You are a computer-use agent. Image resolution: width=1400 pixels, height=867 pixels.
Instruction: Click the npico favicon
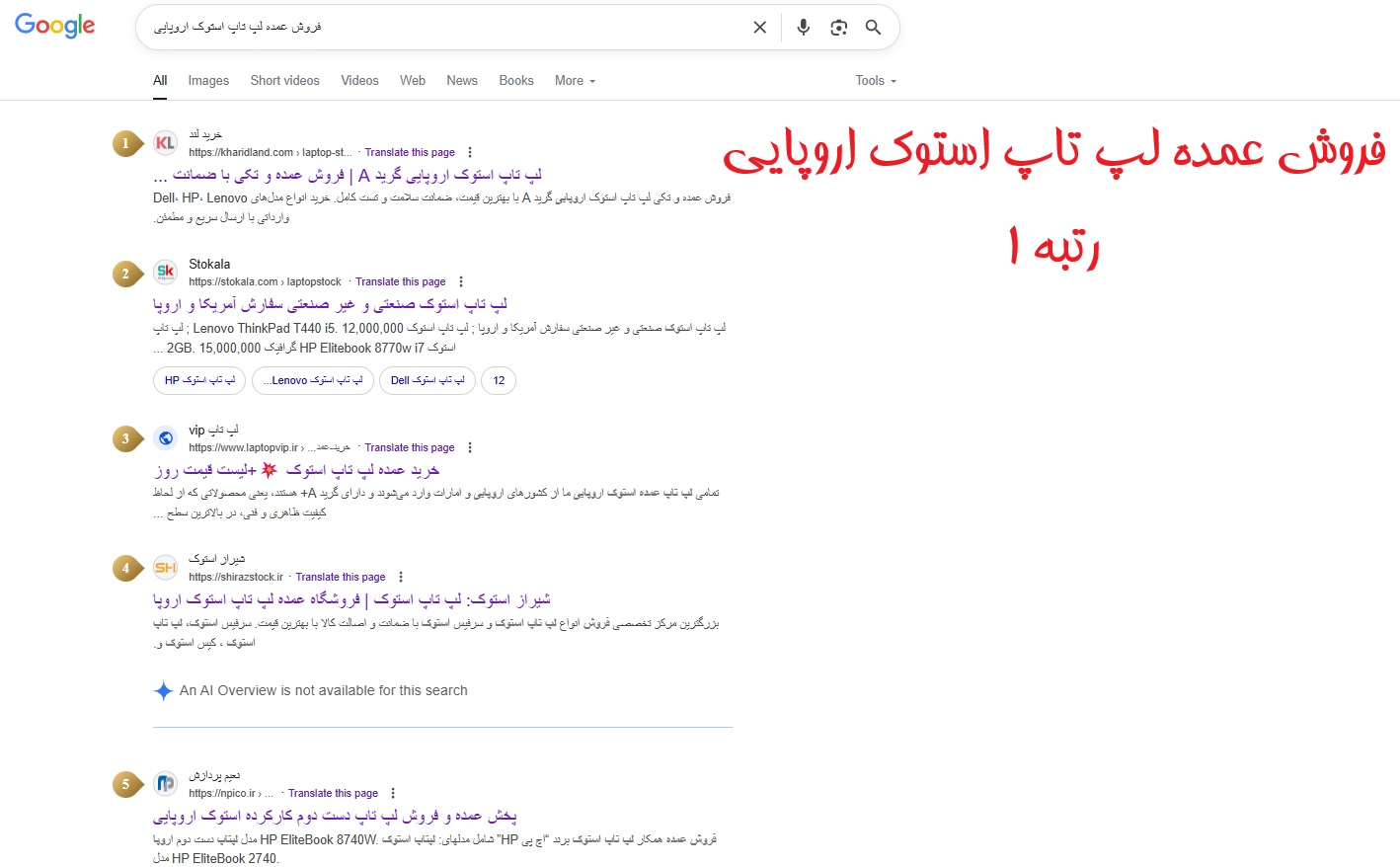click(166, 784)
